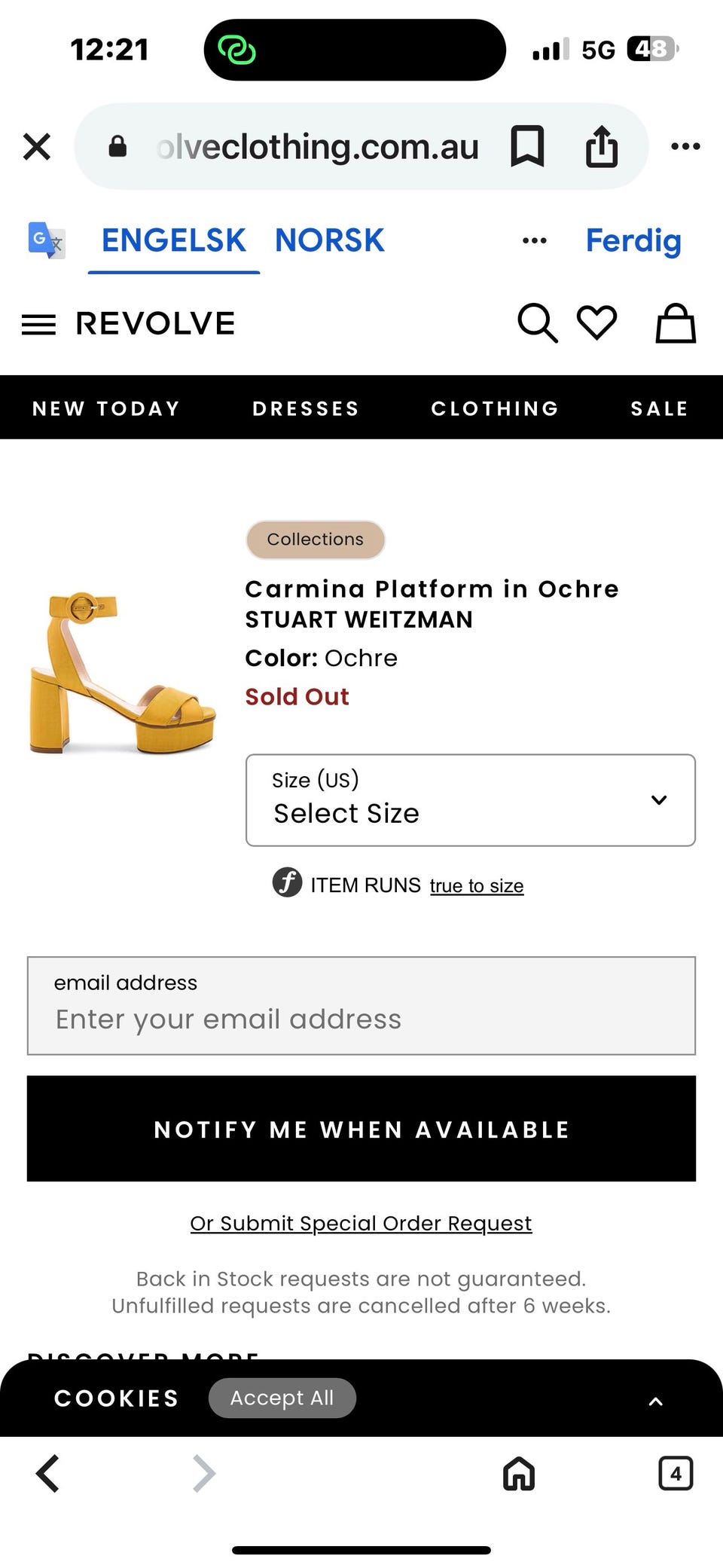Show the open tabs counter
The image size is (723, 1568).
pos(676,1473)
